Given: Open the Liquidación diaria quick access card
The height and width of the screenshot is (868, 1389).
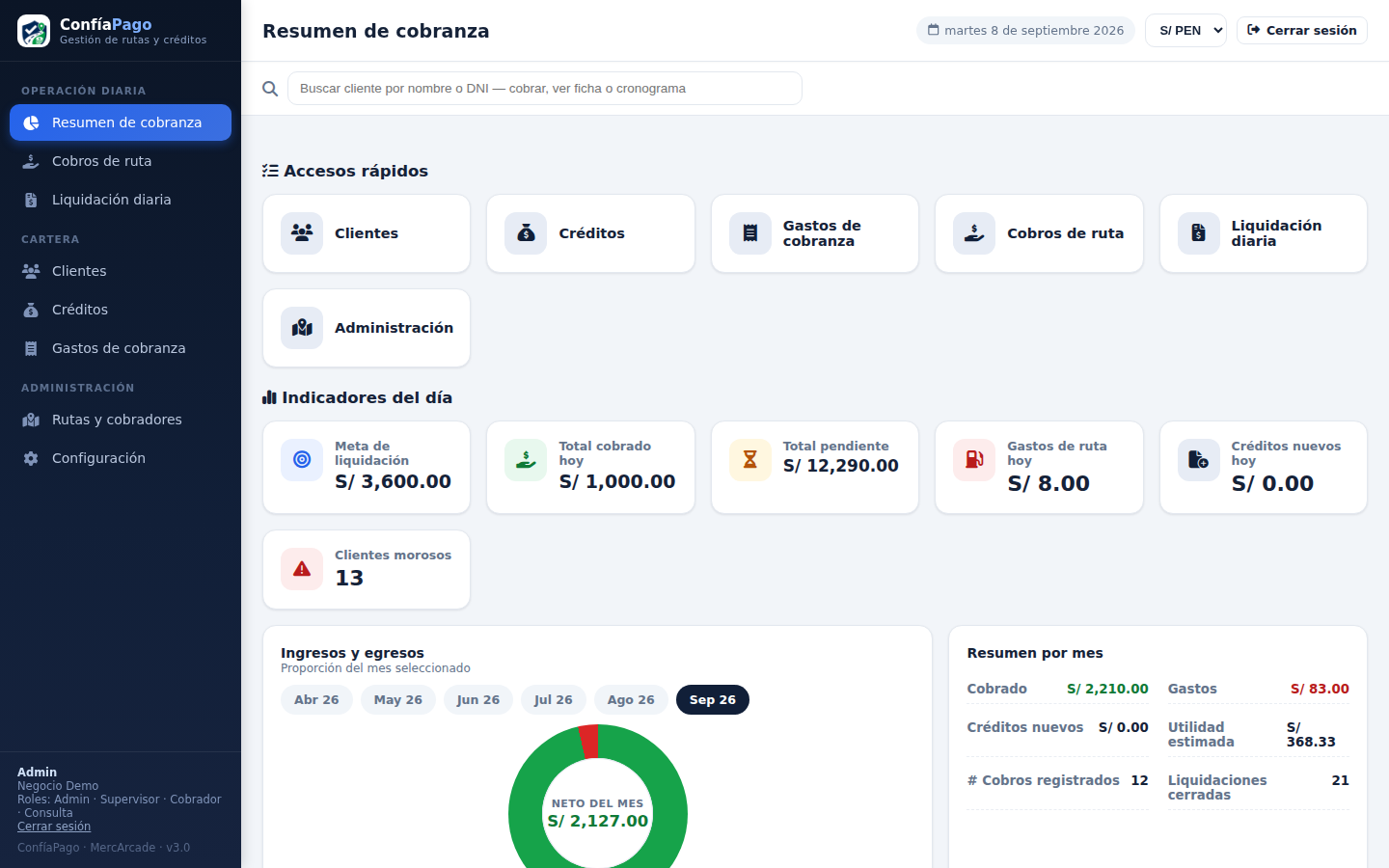Looking at the screenshot, I should [1264, 233].
